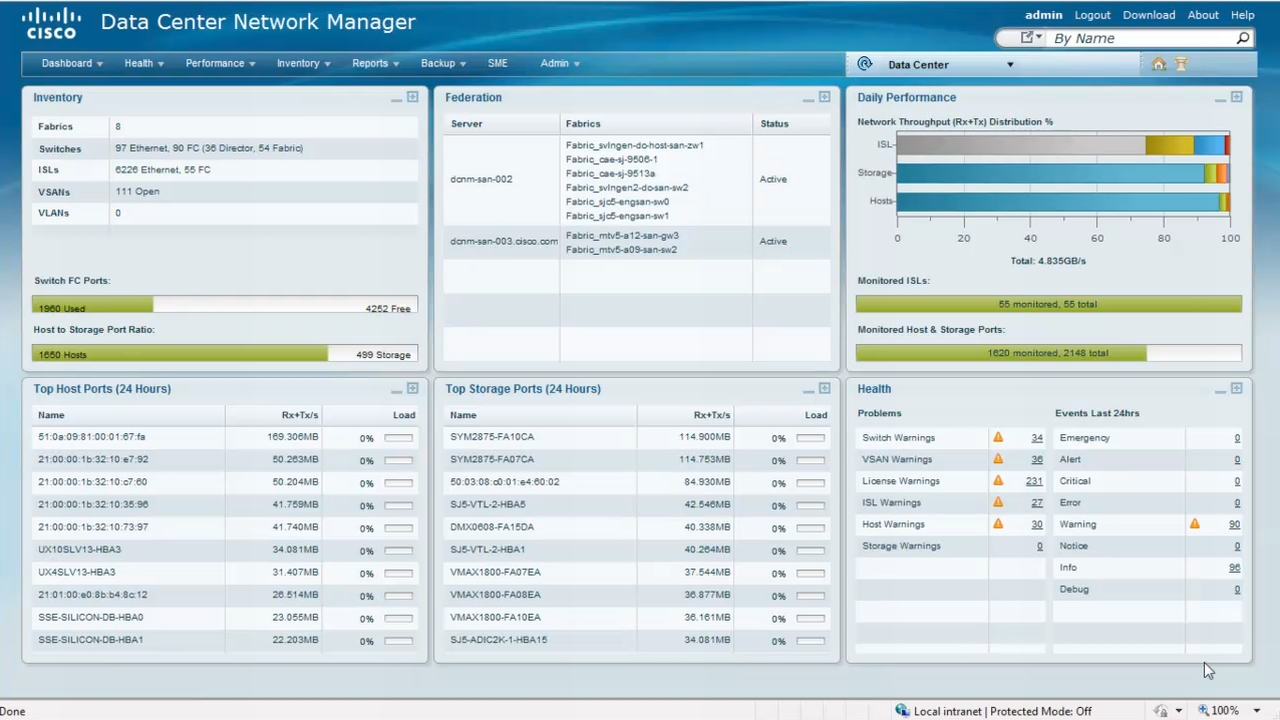Viewport: 1280px width, 720px height.
Task: Minimize the Daily Performance panel
Action: point(1220,99)
